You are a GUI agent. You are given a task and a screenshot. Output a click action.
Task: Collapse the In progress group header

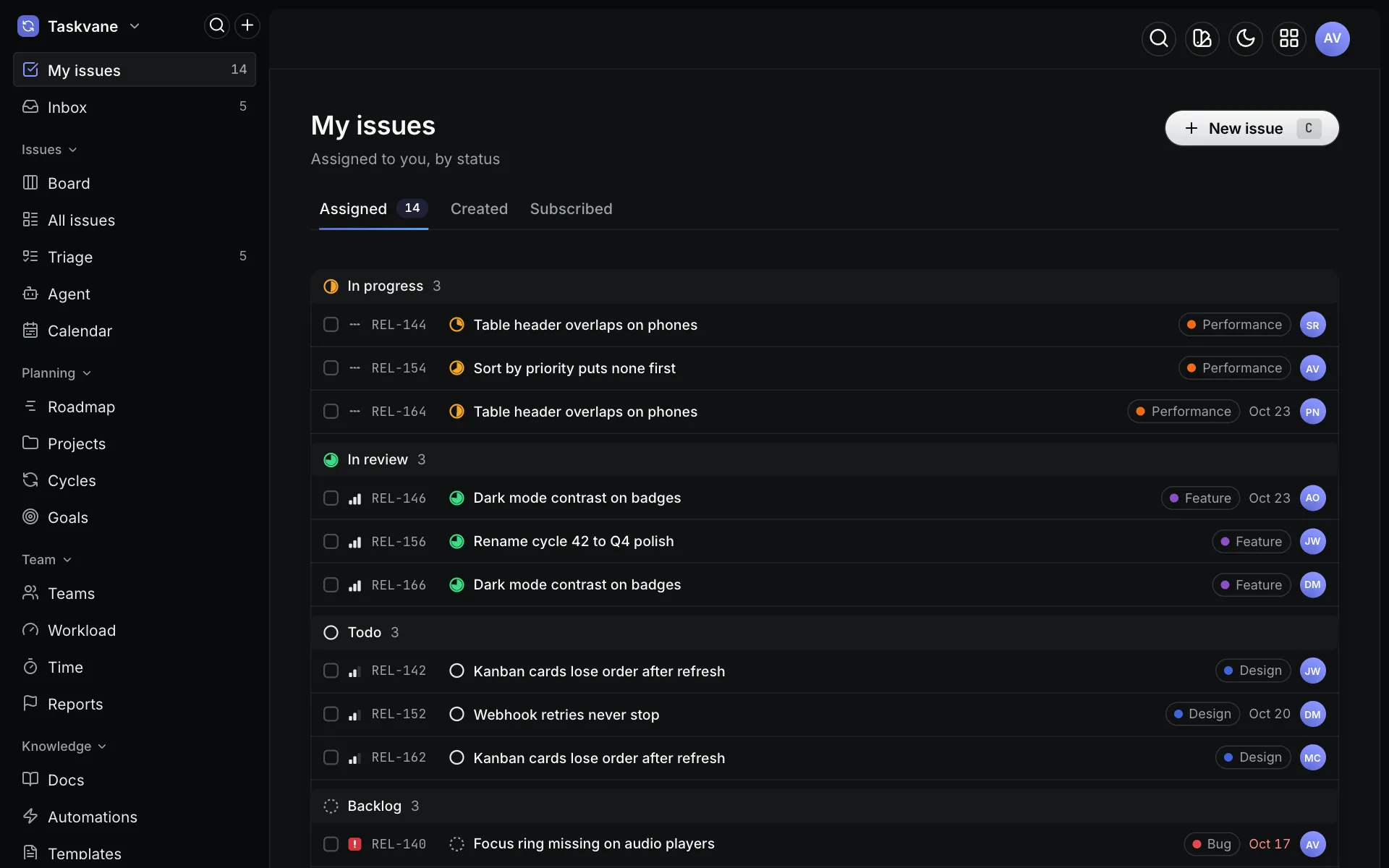tap(825, 286)
